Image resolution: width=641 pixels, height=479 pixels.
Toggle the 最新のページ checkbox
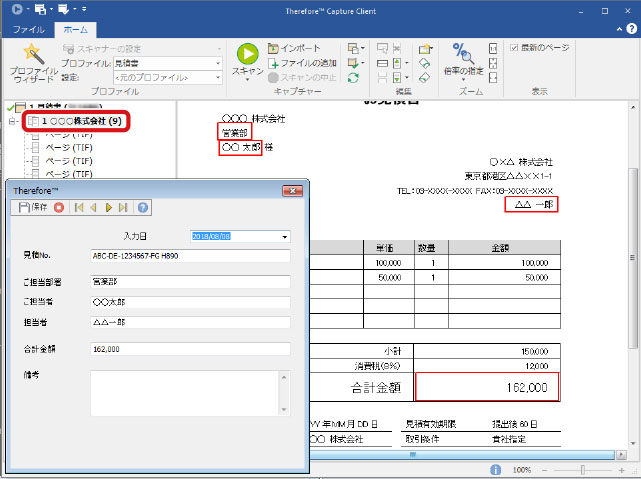pos(514,47)
